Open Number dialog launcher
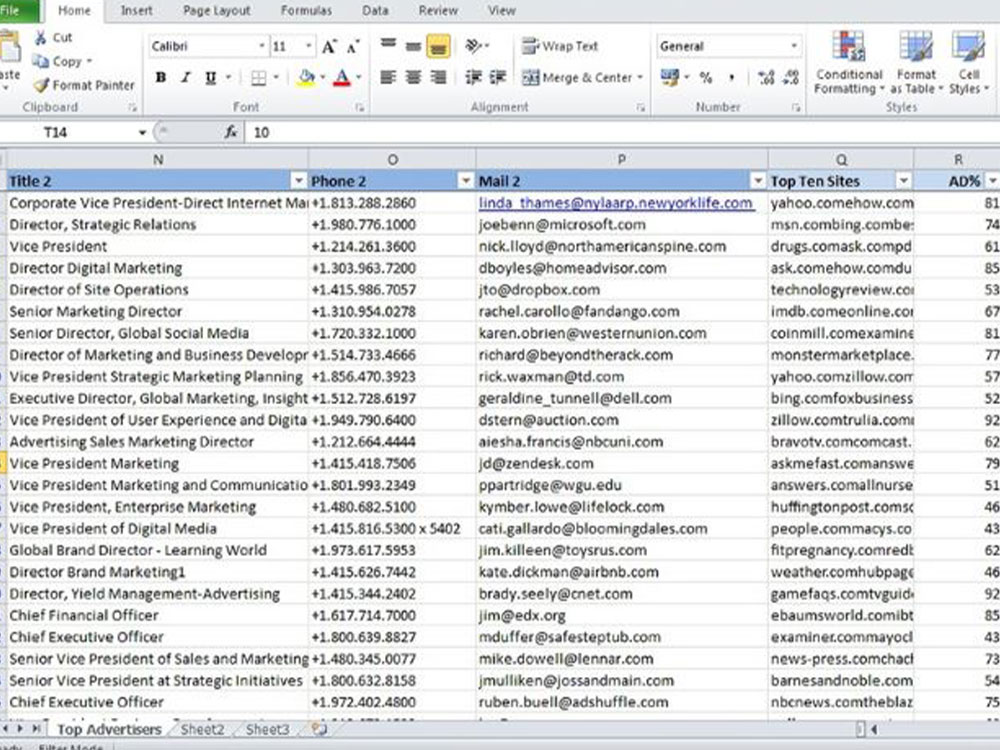This screenshot has height=750, width=1000. [x=796, y=108]
